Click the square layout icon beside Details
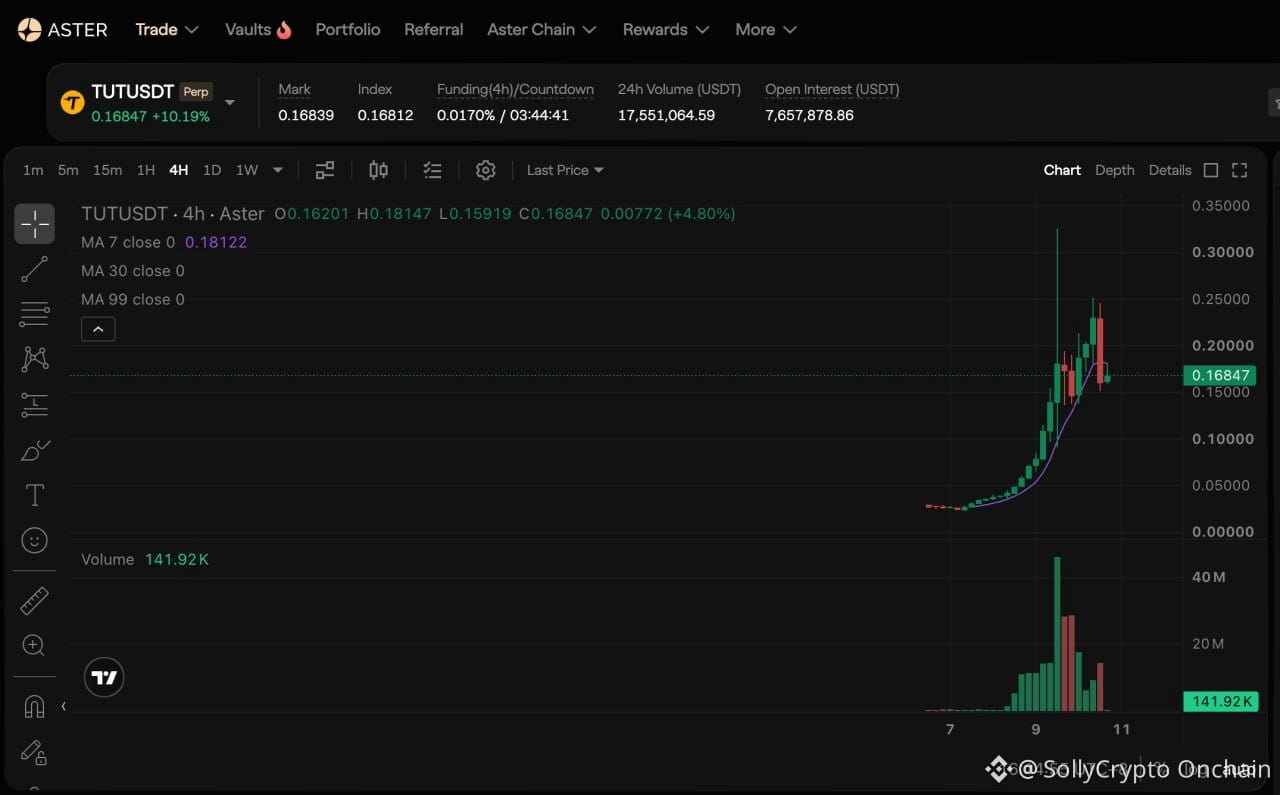This screenshot has width=1280, height=795. (1211, 170)
